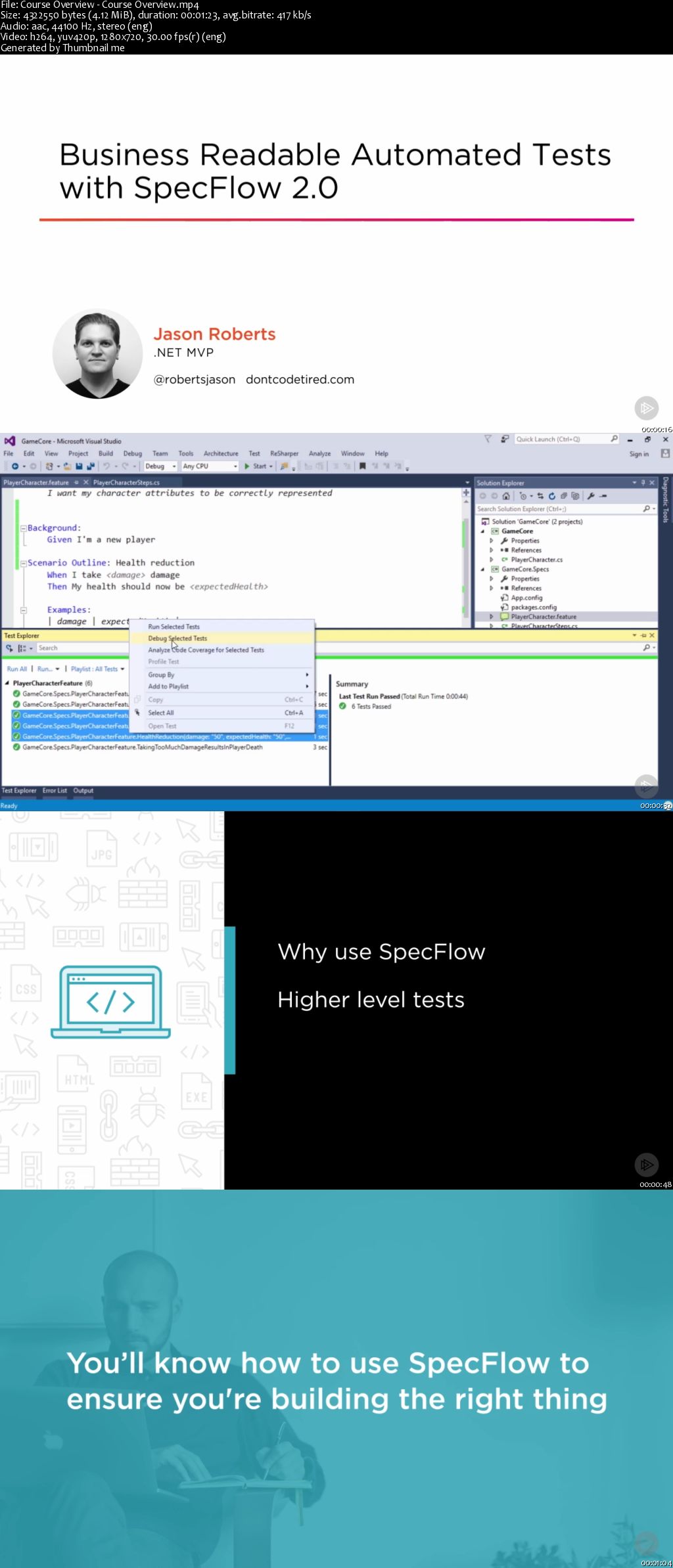Open the Test menu in menu bar
Viewport: 673px width, 1568px height.
254,453
